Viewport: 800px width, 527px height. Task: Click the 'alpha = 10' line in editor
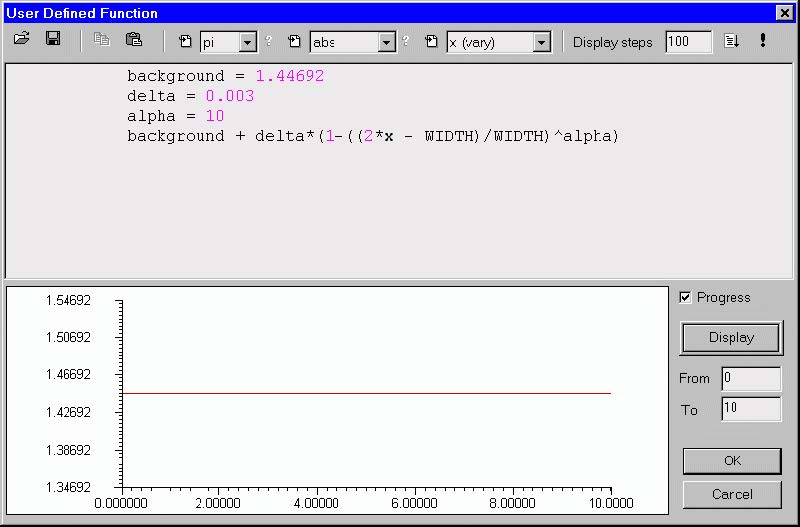(176, 116)
